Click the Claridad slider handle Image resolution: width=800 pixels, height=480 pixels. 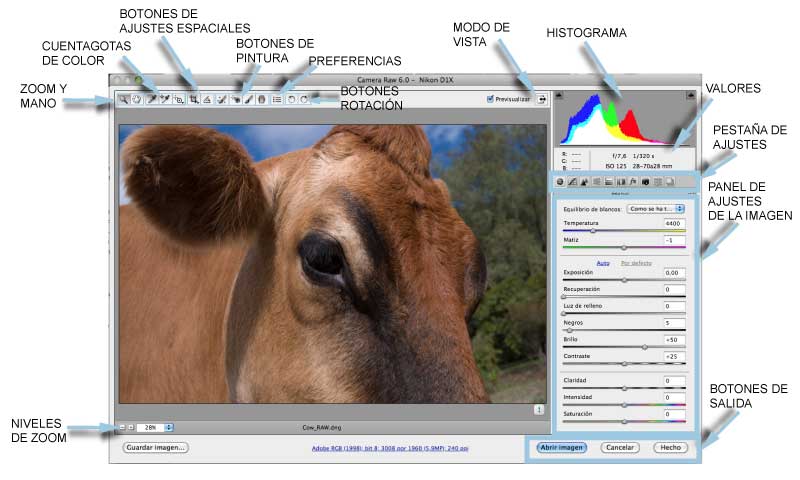pos(624,388)
